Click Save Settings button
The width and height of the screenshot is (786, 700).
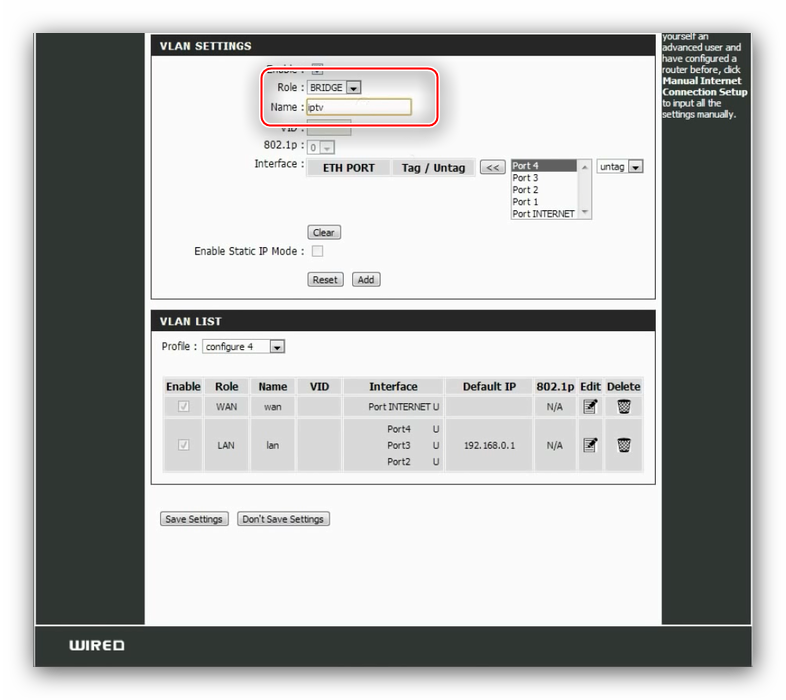click(194, 518)
